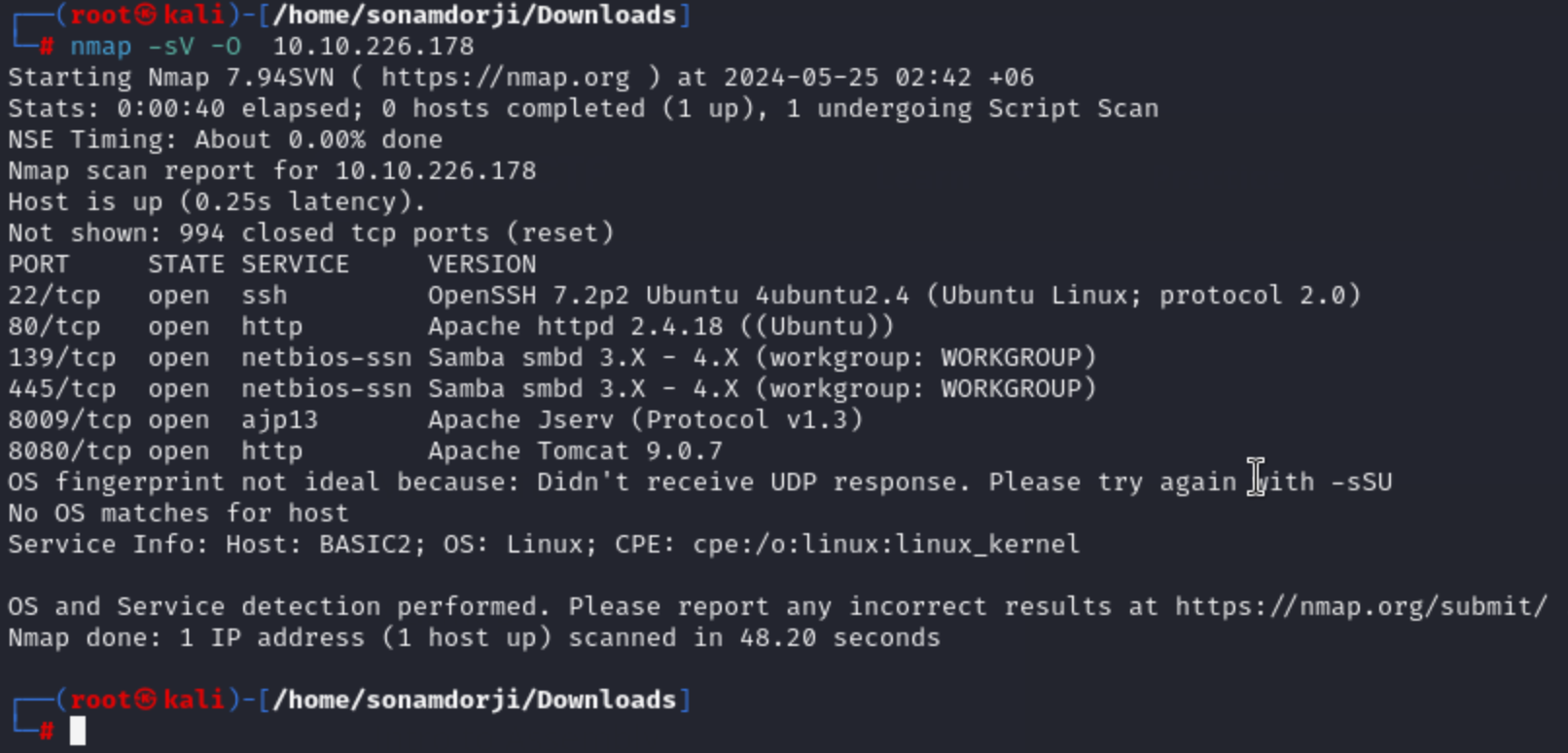Screen dimensions: 1568x753
Task: Click the top /home/sonamdorji/Downloads path
Action: click(475, 16)
